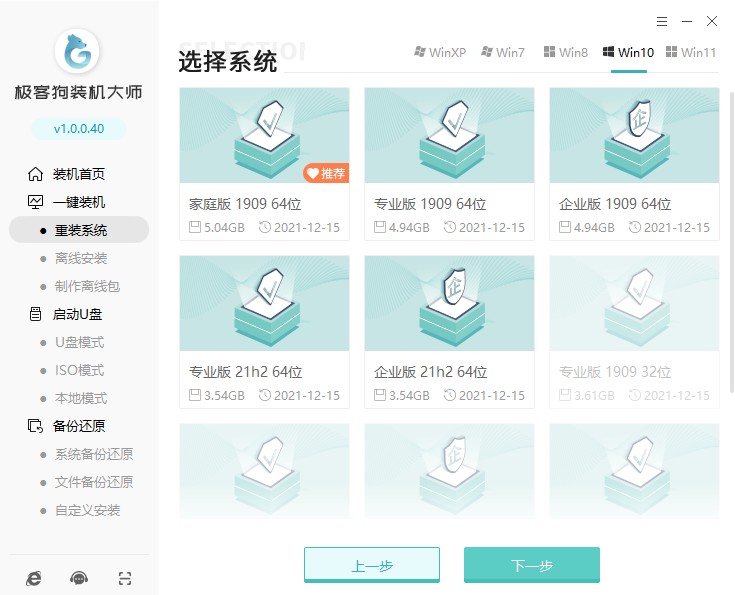Open the hamburger menu icon

[x=661, y=22]
